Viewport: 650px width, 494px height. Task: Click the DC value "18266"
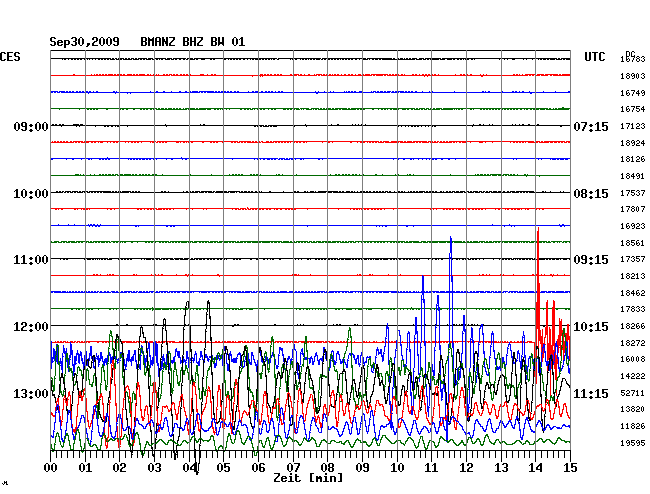633,326
